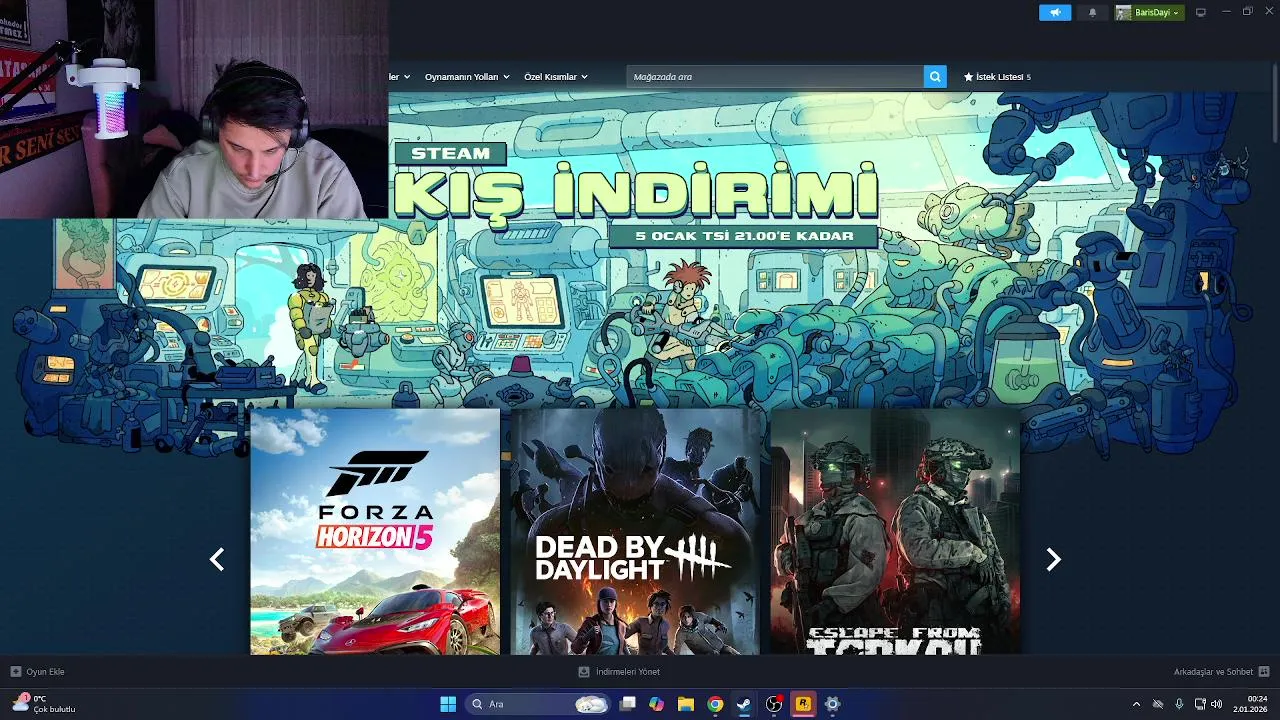Open Forza Horizon 5 game card
Screen dimensions: 1280x720
tap(375, 532)
